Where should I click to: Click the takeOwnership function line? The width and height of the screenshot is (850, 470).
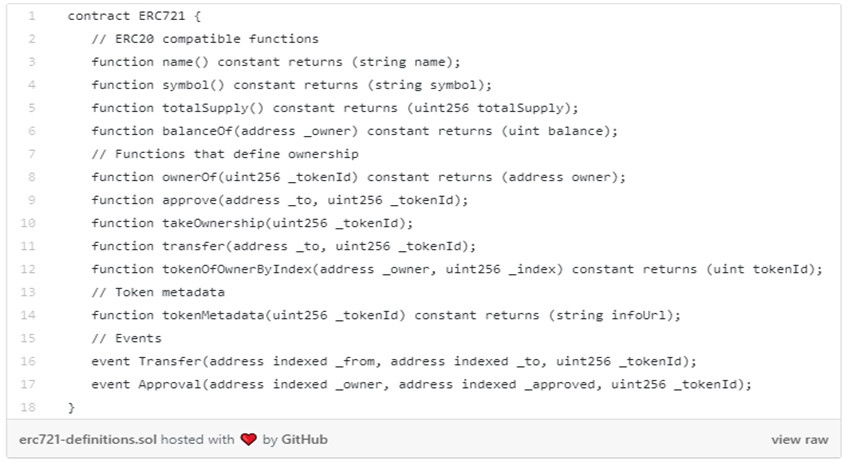pos(251,223)
